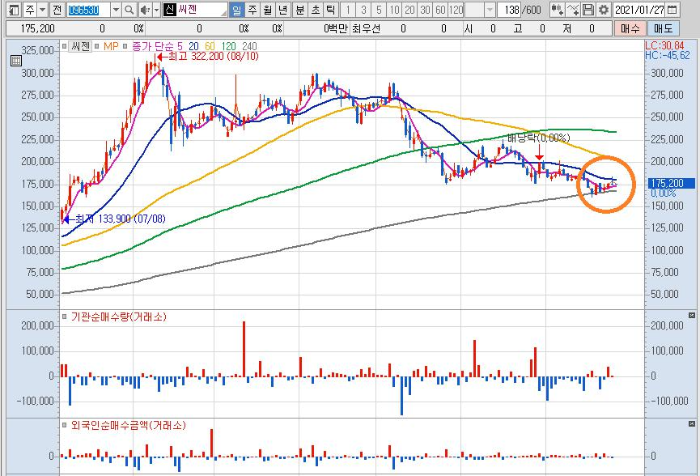Screen dimensions: 700x476
Task: Edit the date field 2021/01/27
Action: point(639,9)
